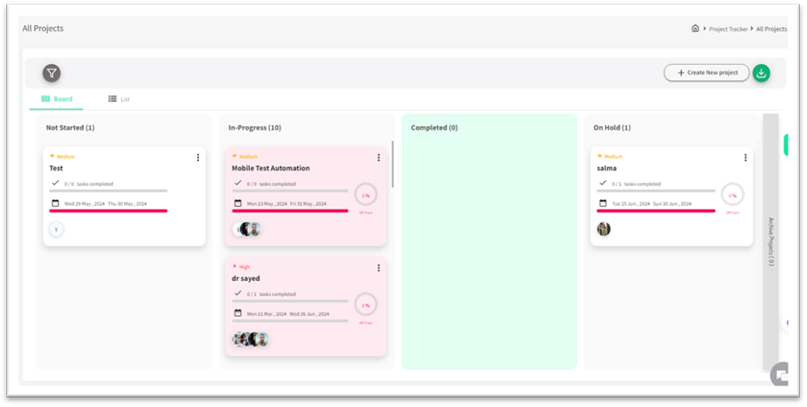Click checkmark tasks icon on Test card

point(55,183)
